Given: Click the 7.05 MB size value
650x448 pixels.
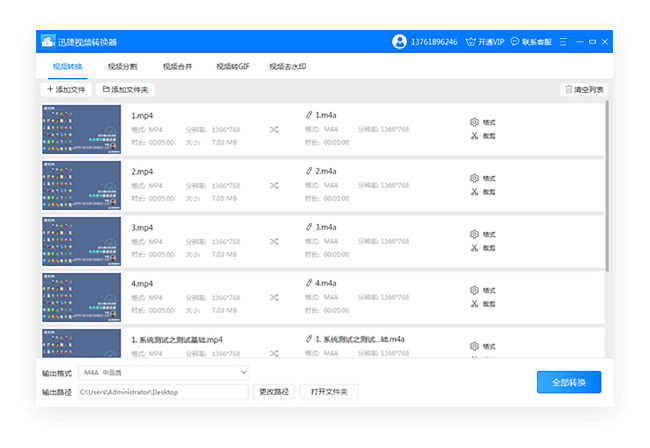Looking at the screenshot, I should point(224,199).
